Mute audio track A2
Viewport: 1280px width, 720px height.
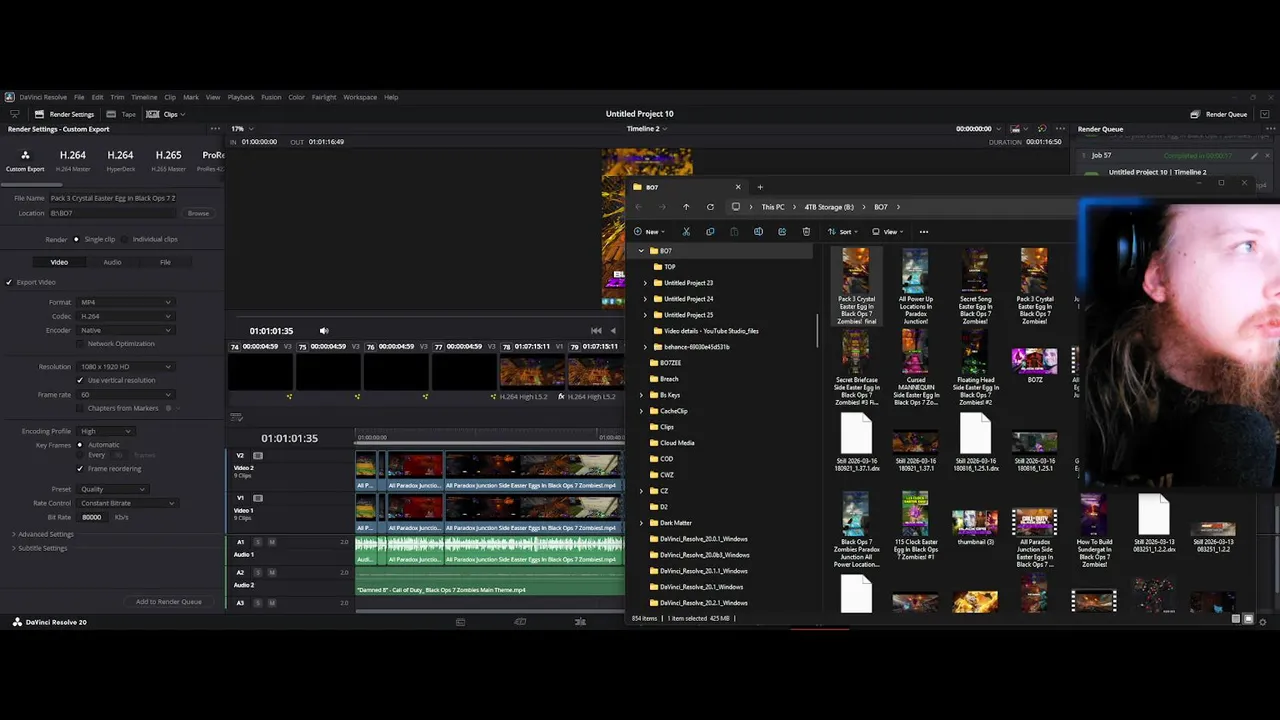[271, 572]
